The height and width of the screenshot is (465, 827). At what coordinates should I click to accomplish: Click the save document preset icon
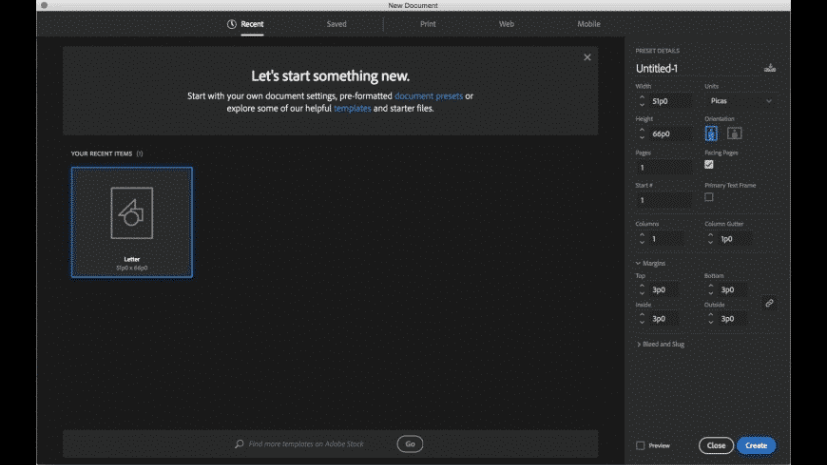pyautogui.click(x=769, y=68)
